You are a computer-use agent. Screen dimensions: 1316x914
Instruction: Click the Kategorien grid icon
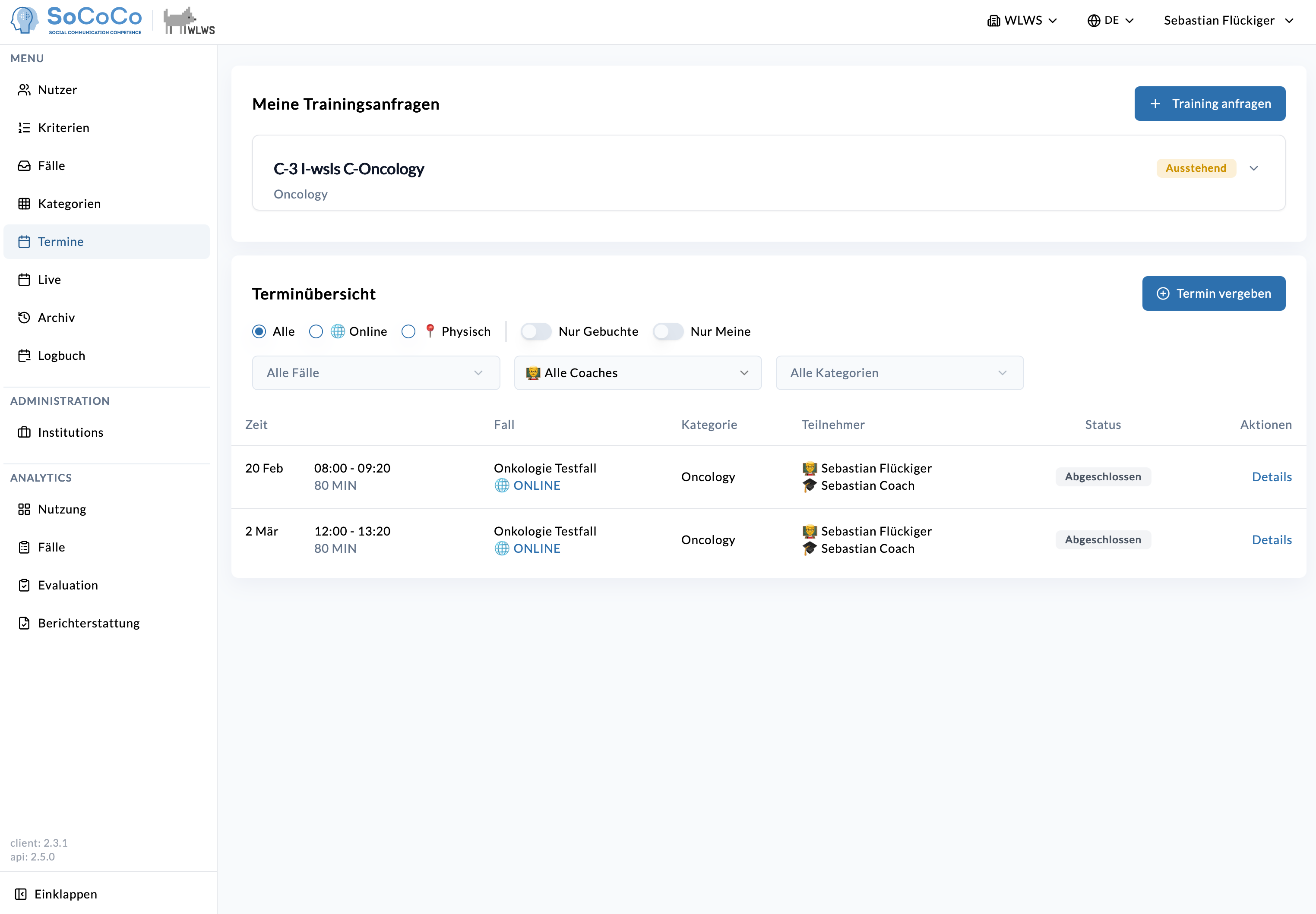coord(24,204)
